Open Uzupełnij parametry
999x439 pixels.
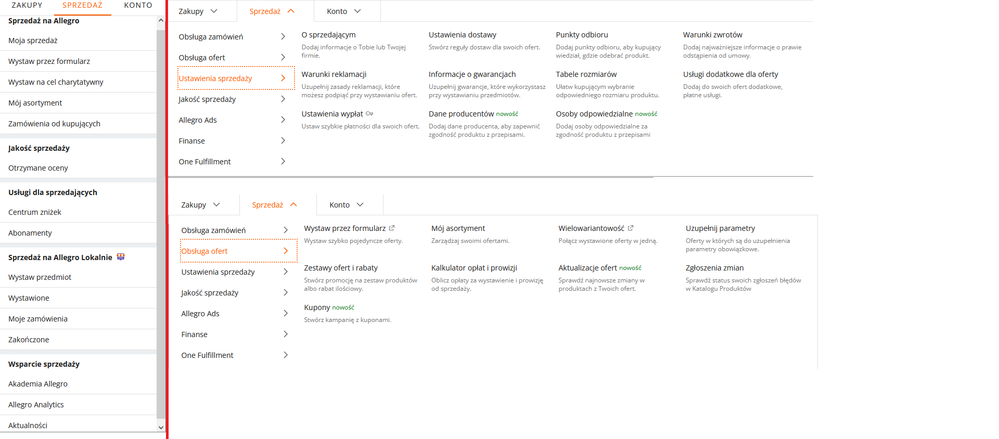720,228
